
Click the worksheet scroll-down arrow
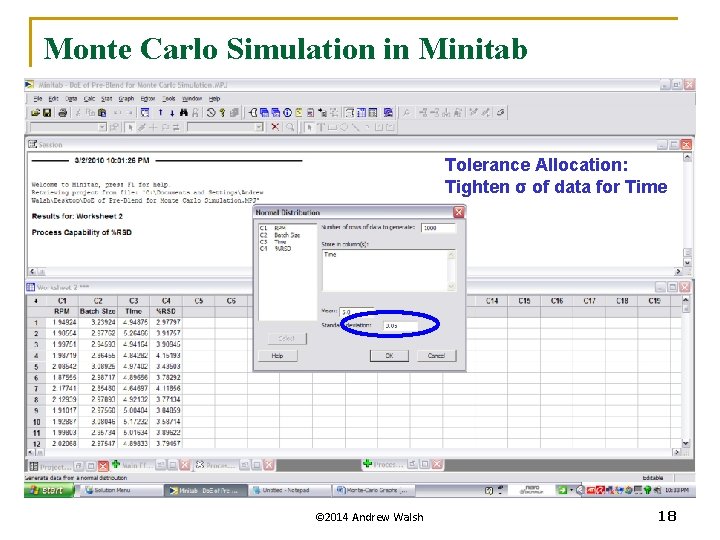coord(686,444)
